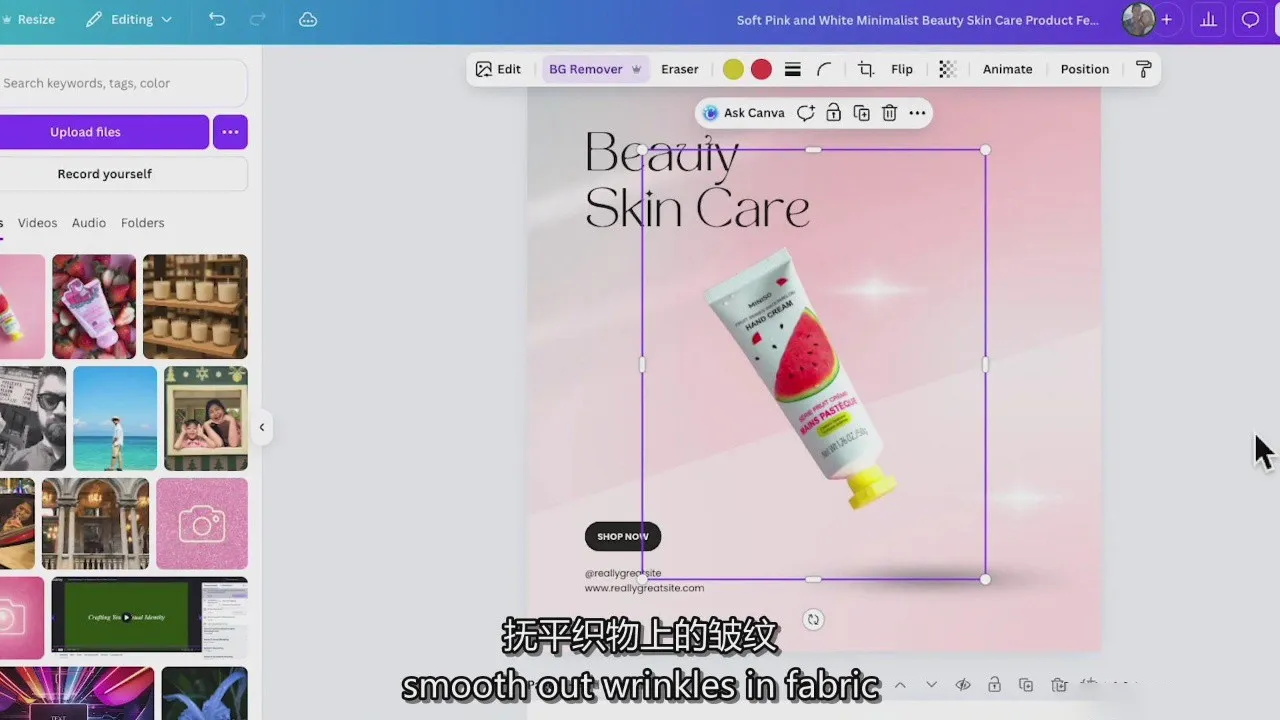The image size is (1280, 720).
Task: Activate the BG Remover tool
Action: 594,69
